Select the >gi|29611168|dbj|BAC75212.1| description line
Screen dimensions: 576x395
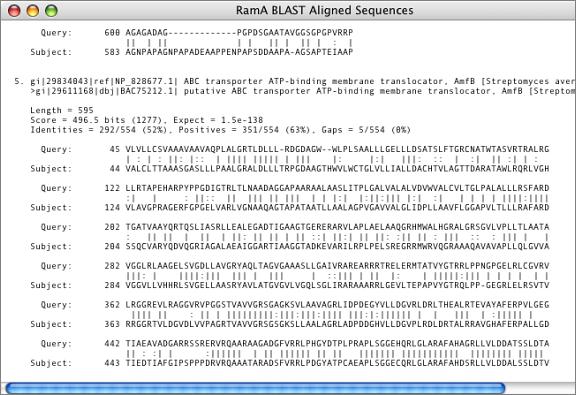point(303,91)
